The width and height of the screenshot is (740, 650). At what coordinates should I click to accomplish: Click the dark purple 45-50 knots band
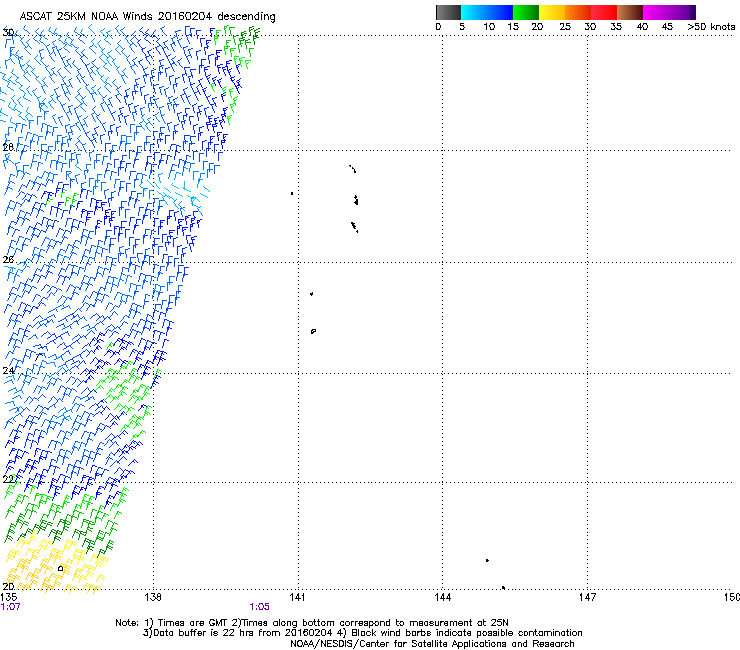(682, 12)
